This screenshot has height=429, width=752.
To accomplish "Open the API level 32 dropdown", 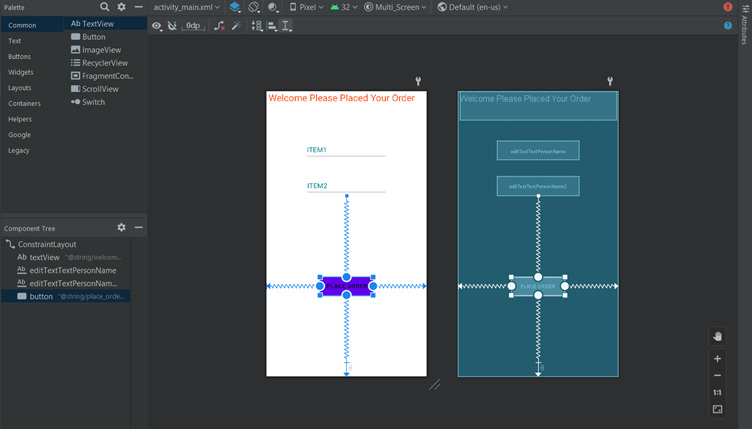I will pyautogui.click(x=345, y=7).
